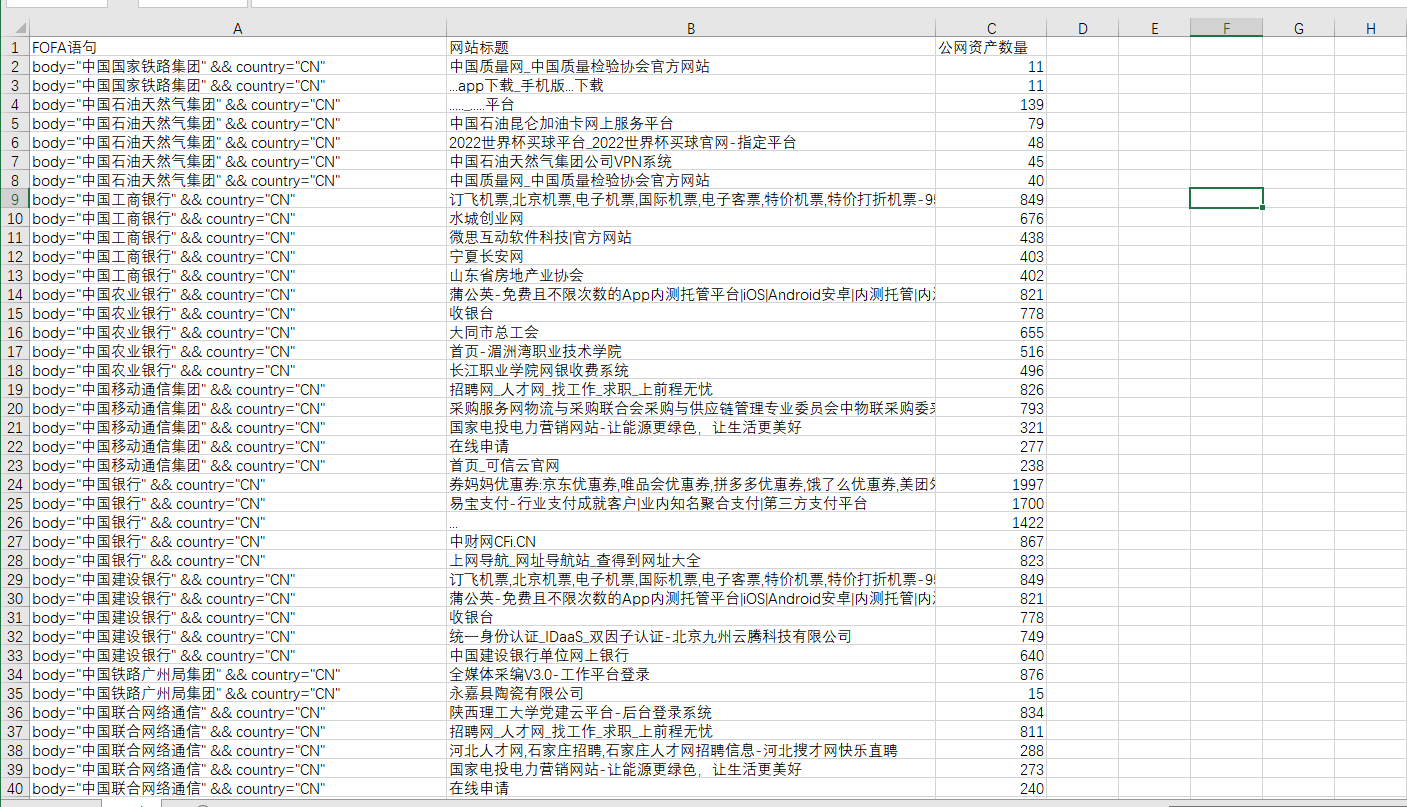Select column E header
1407x807 pixels.
pyautogui.click(x=1154, y=29)
